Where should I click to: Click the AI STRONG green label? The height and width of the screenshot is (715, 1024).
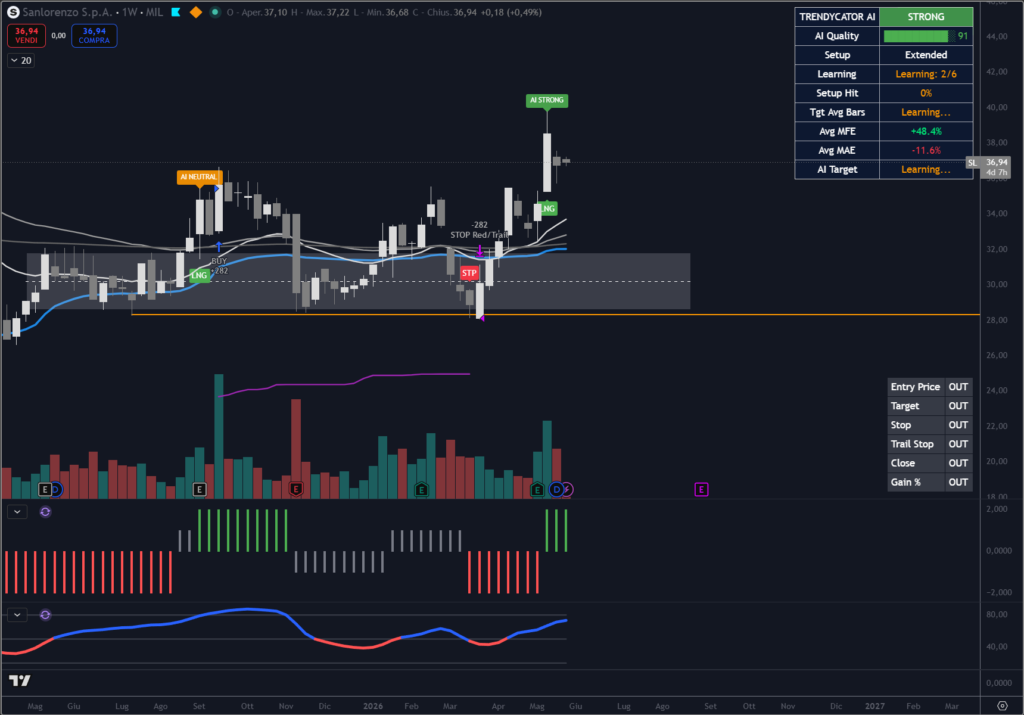coord(547,100)
